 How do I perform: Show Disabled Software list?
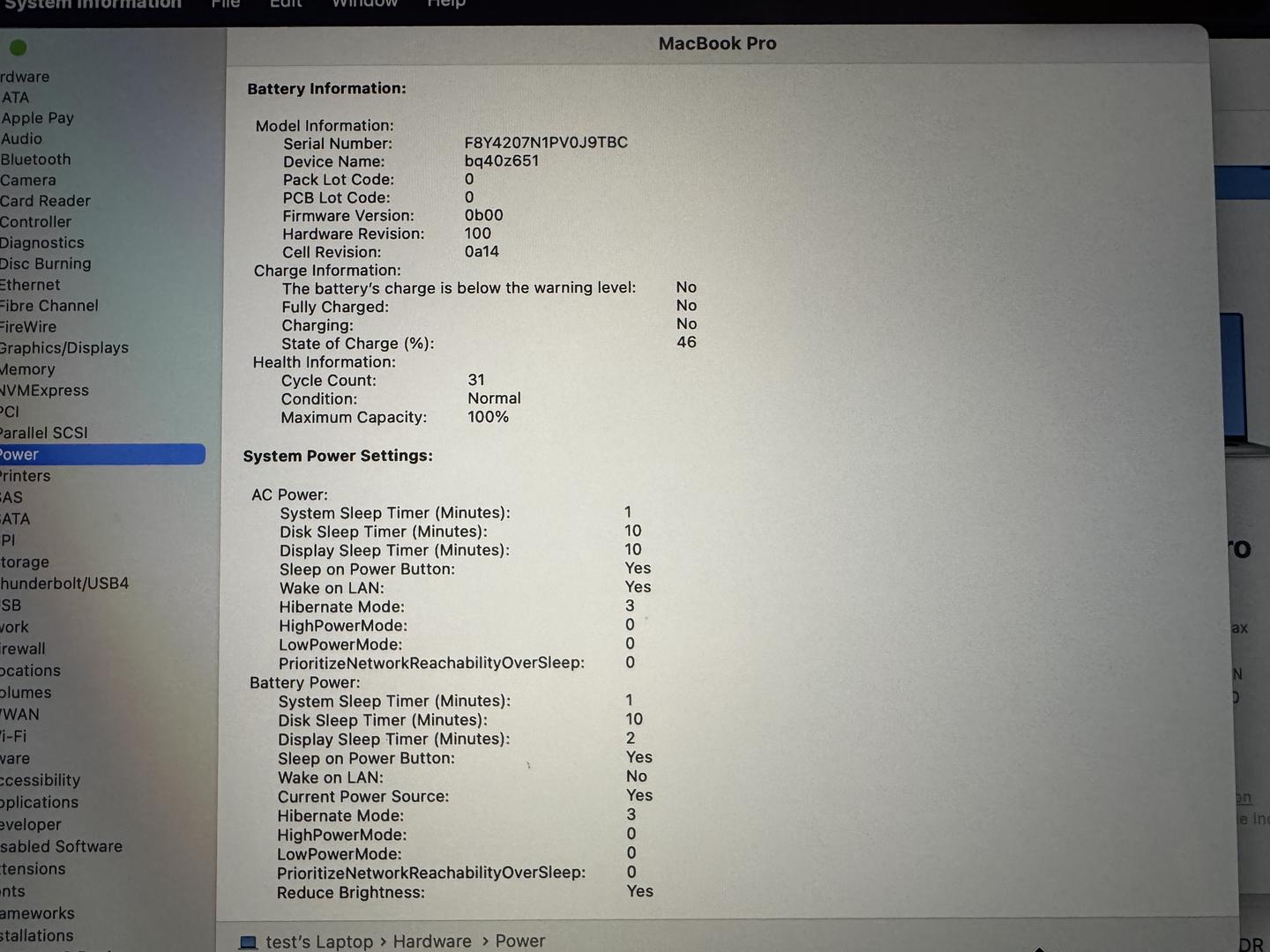click(61, 846)
